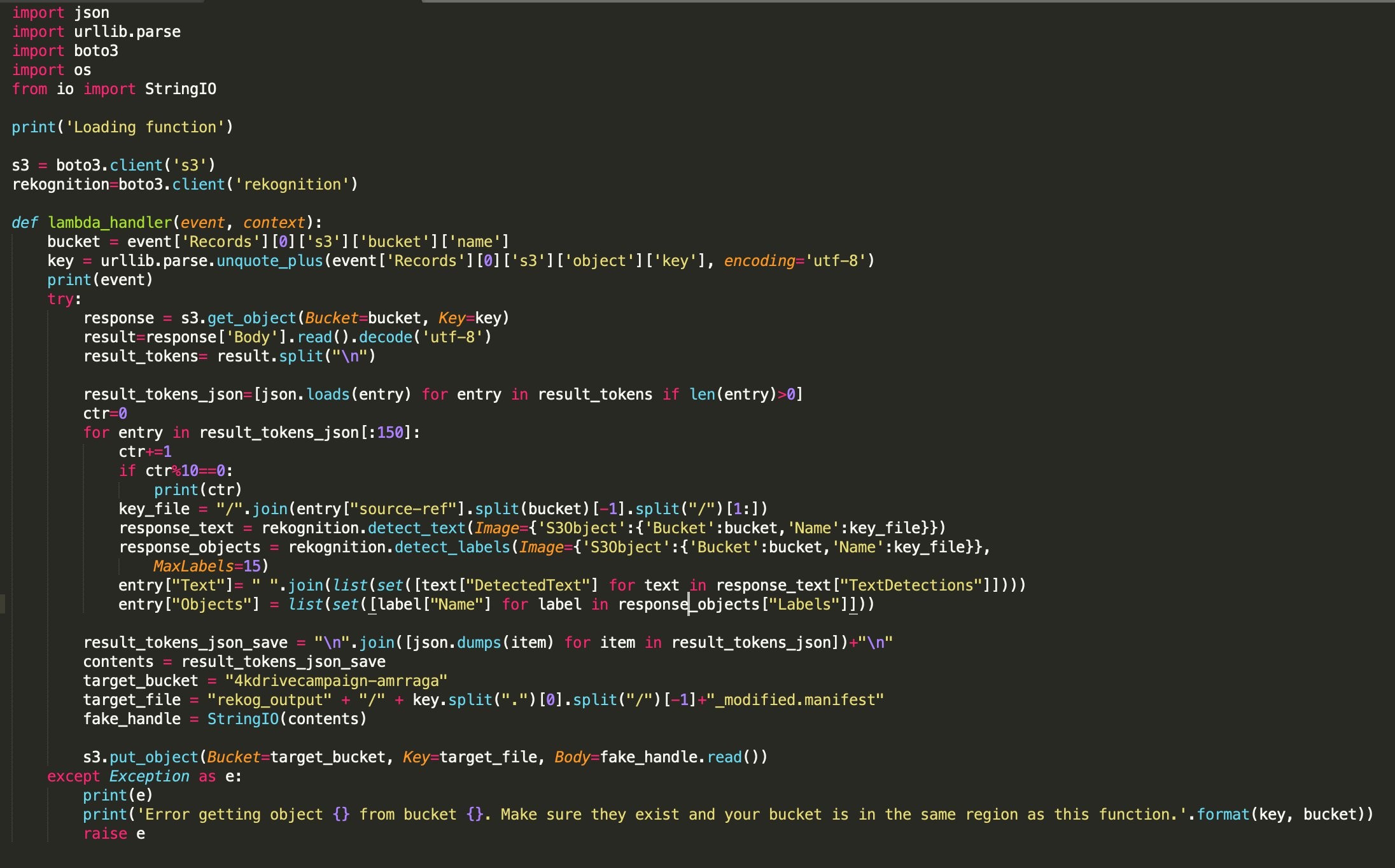Click the print(event) statement
Screen dimensions: 1395x868
[101, 280]
